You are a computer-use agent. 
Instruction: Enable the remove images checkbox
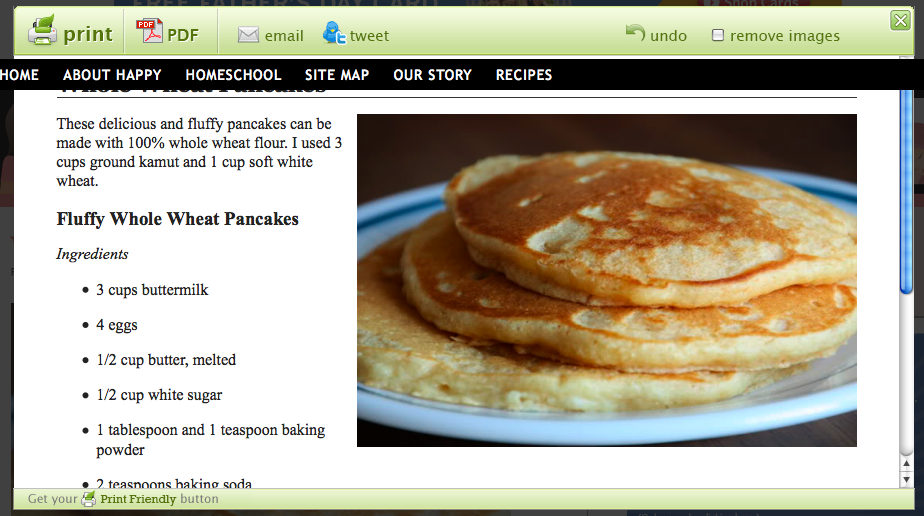[718, 35]
